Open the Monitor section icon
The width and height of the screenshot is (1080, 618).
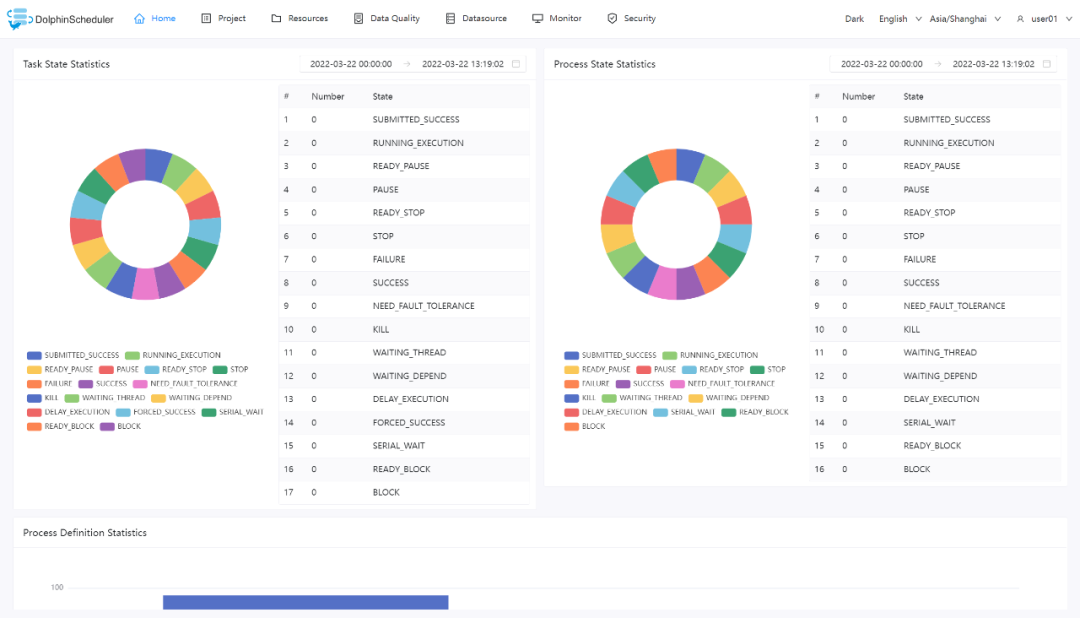[x=537, y=18]
